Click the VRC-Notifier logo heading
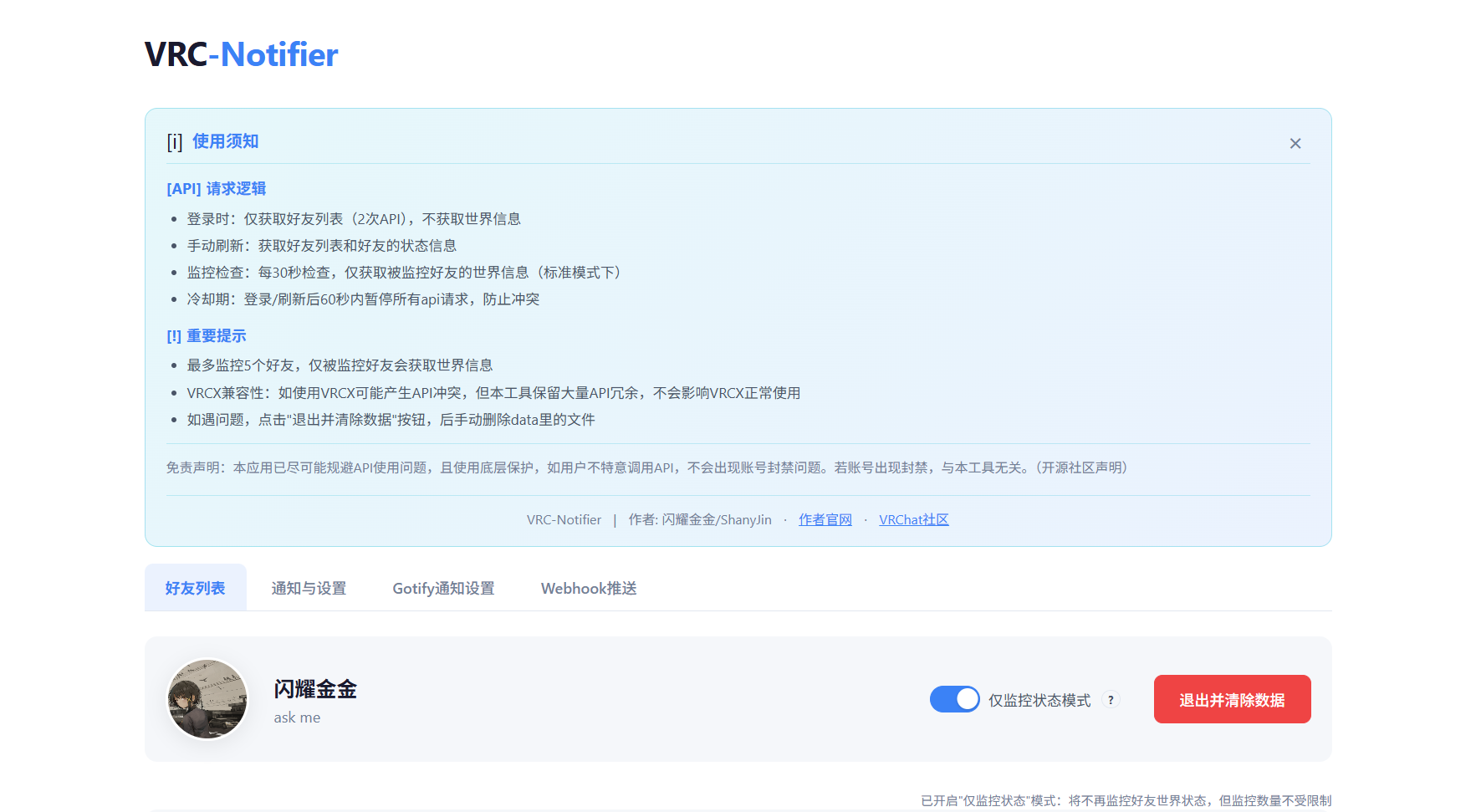Image resolution: width=1476 pixels, height=812 pixels. coord(241,54)
